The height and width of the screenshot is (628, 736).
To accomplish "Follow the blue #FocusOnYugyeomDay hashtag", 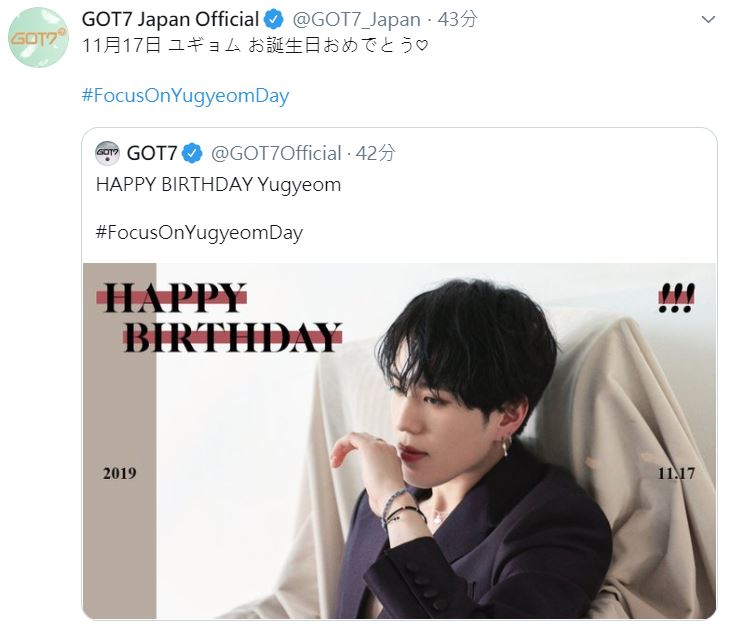I will pos(185,96).
